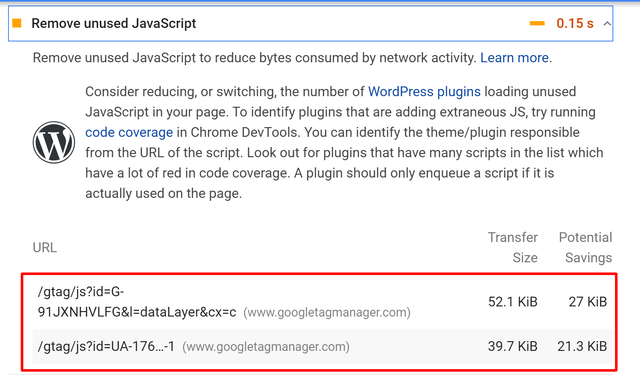Click the orange savings bar indicator
The image size is (640, 389).
[537, 24]
